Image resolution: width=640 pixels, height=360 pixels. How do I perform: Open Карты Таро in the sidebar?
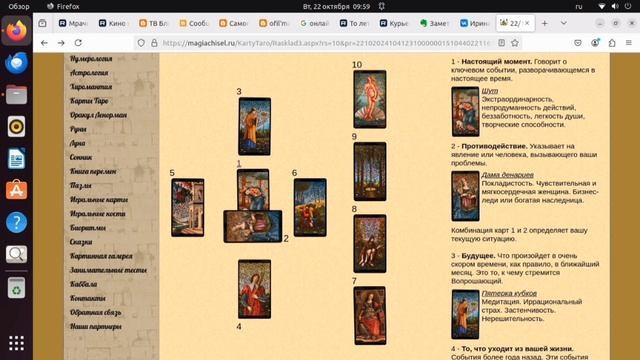[89, 101]
